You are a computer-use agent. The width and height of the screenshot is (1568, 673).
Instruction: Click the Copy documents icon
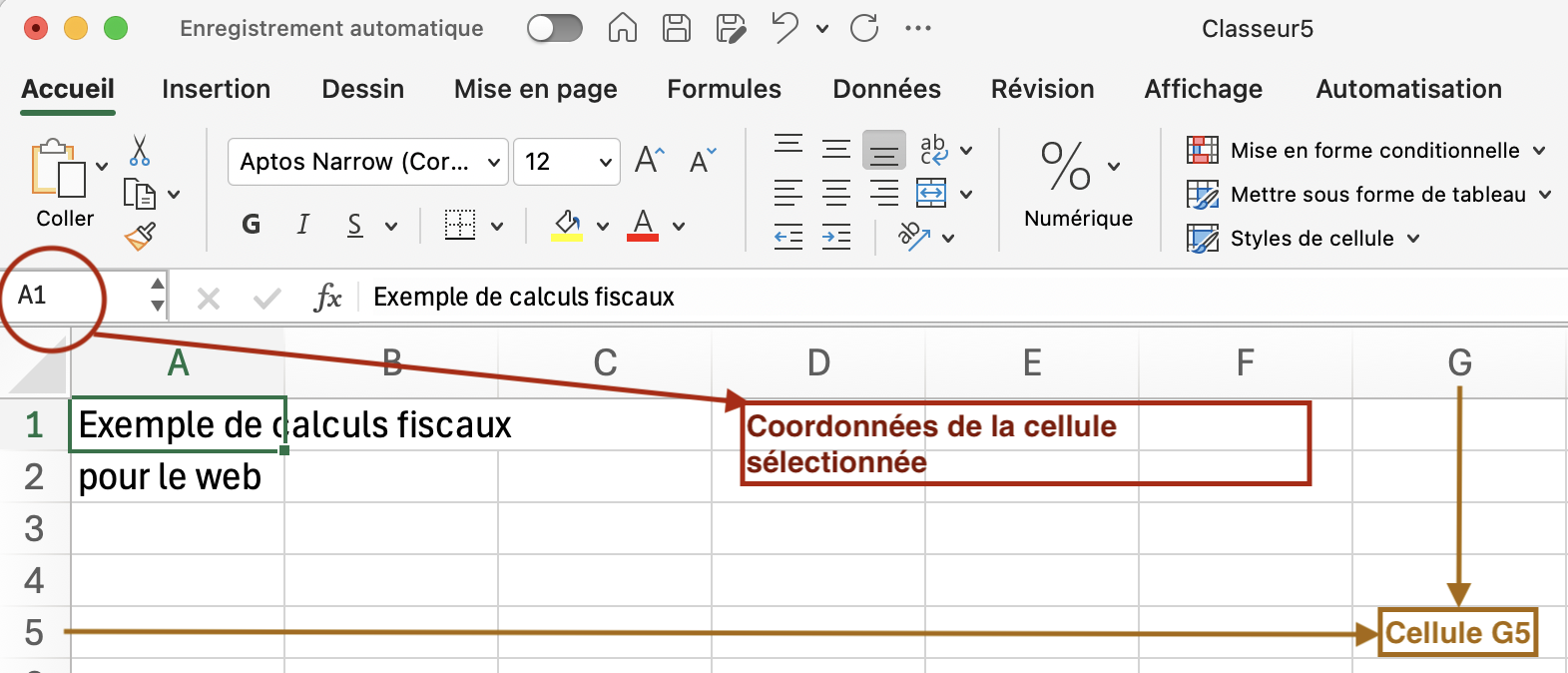(x=139, y=194)
